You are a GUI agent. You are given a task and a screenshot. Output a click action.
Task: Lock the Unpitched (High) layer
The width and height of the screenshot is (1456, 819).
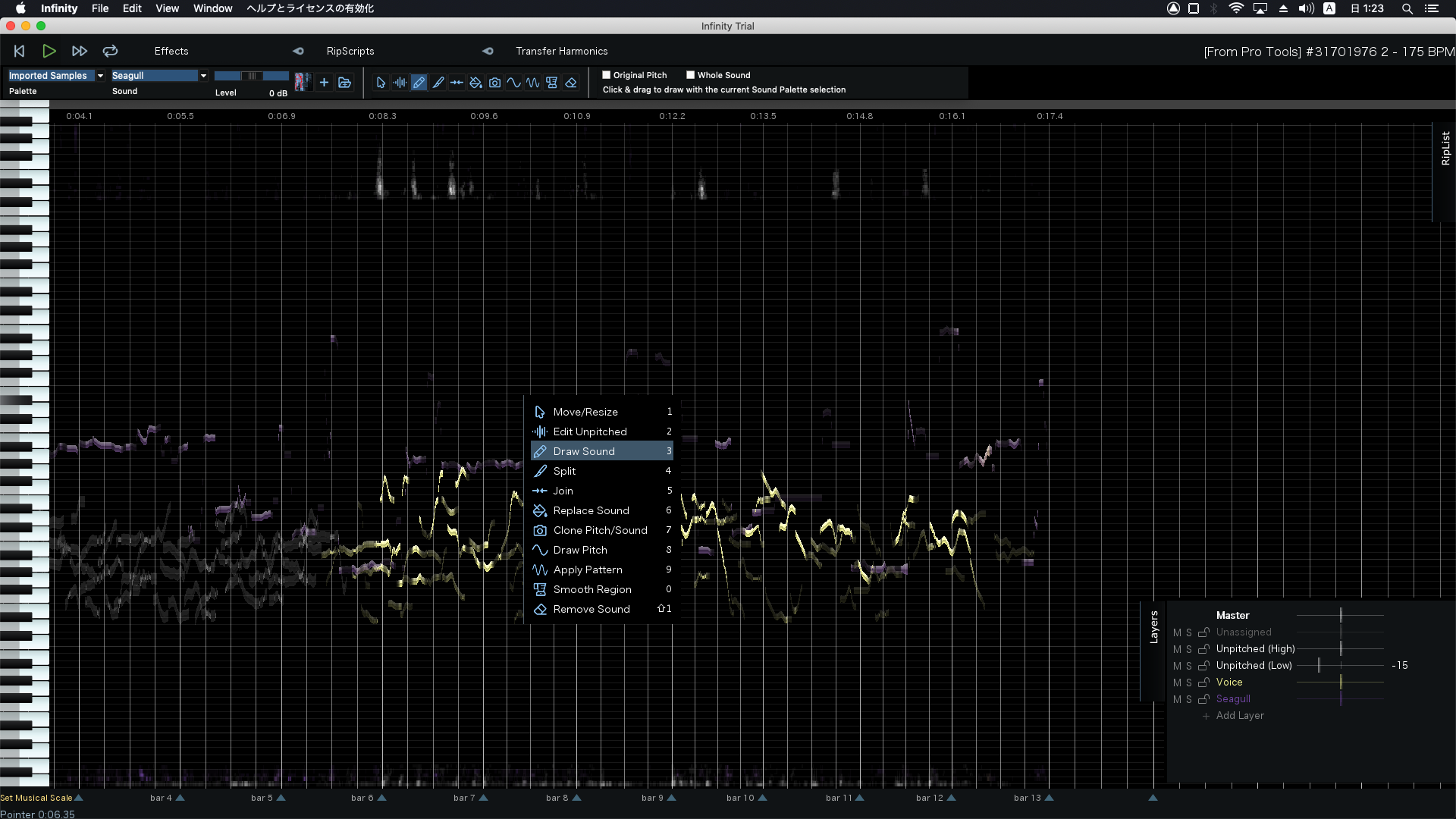pyautogui.click(x=1203, y=649)
